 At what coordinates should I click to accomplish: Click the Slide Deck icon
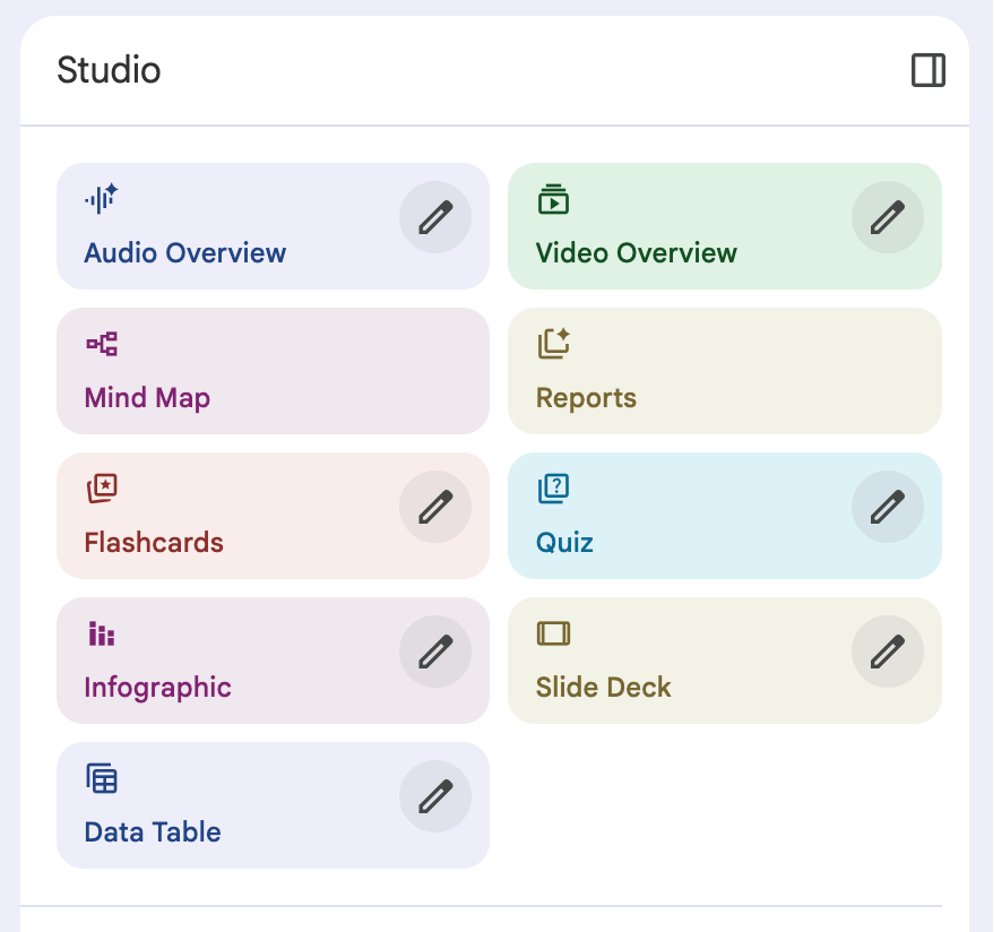click(553, 634)
